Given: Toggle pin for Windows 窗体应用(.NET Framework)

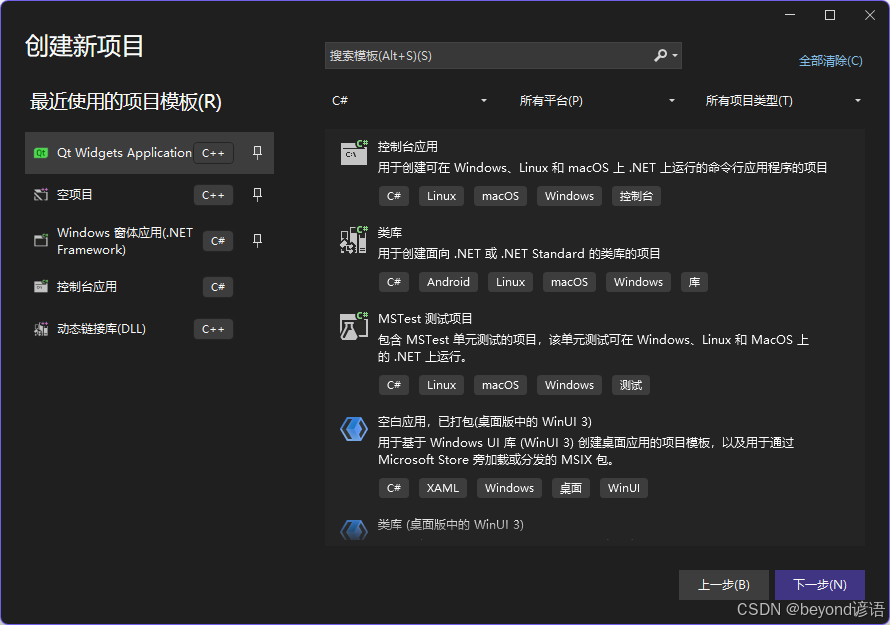Looking at the screenshot, I should pyautogui.click(x=257, y=241).
